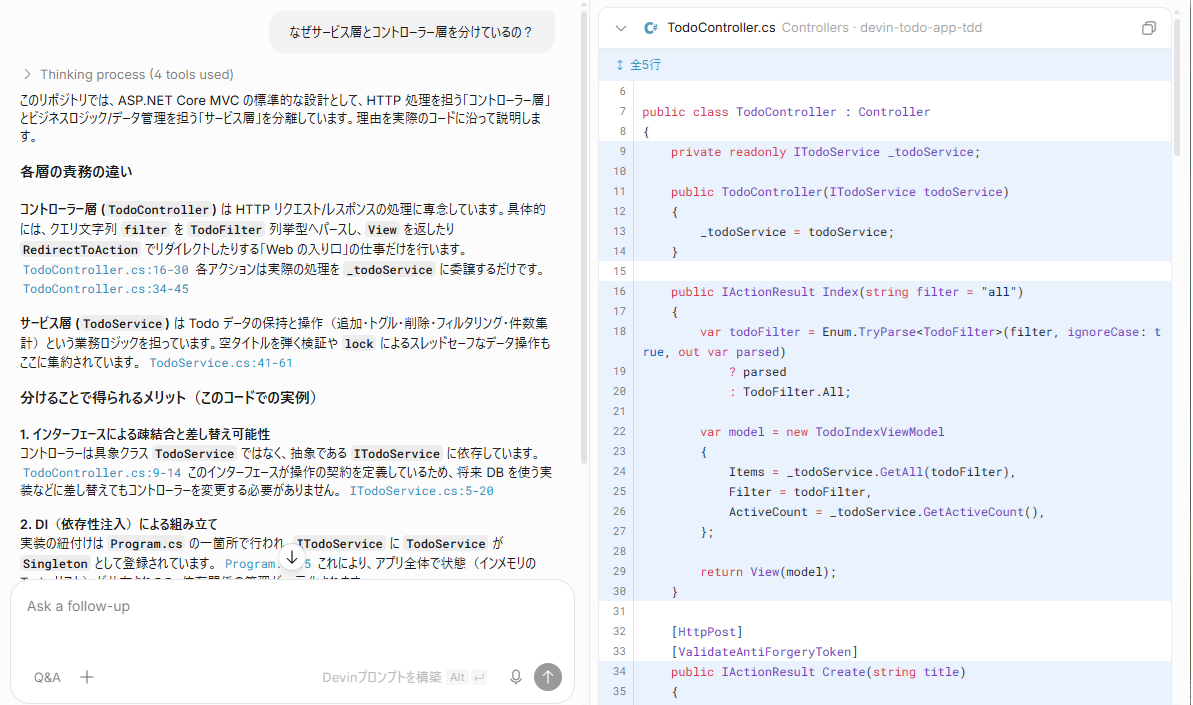The width and height of the screenshot is (1193, 705).
Task: Open the TodoService.cs:41-61 reference link
Action: [221, 363]
